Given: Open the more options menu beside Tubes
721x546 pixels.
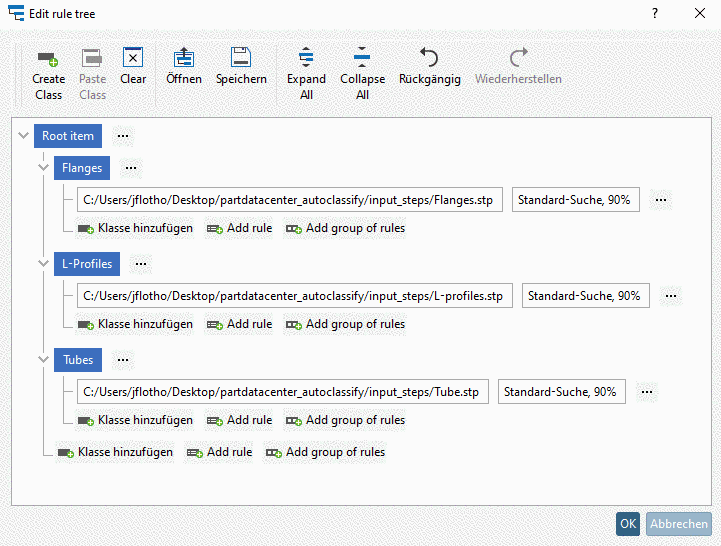Looking at the screenshot, I should pos(123,360).
